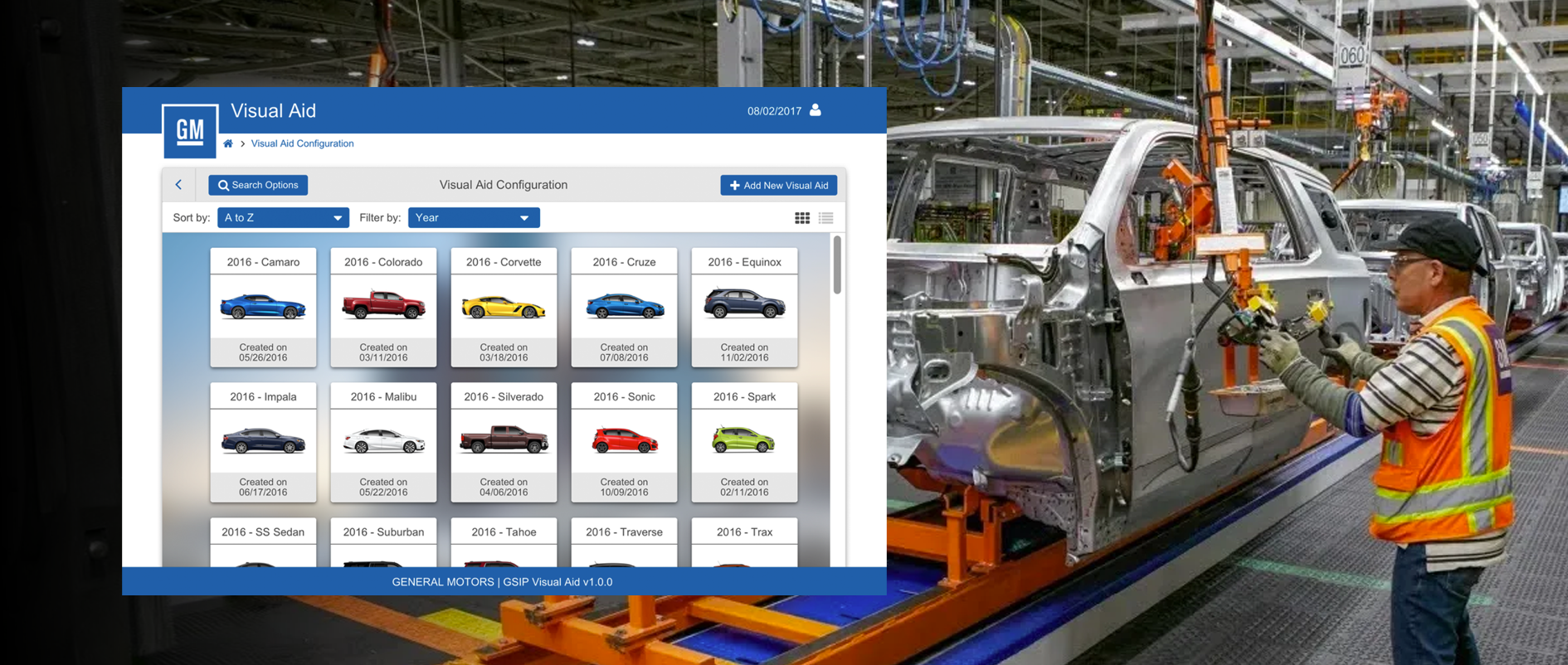Click the Visual Aid app title
Image resolution: width=1568 pixels, height=665 pixels.
(x=273, y=111)
